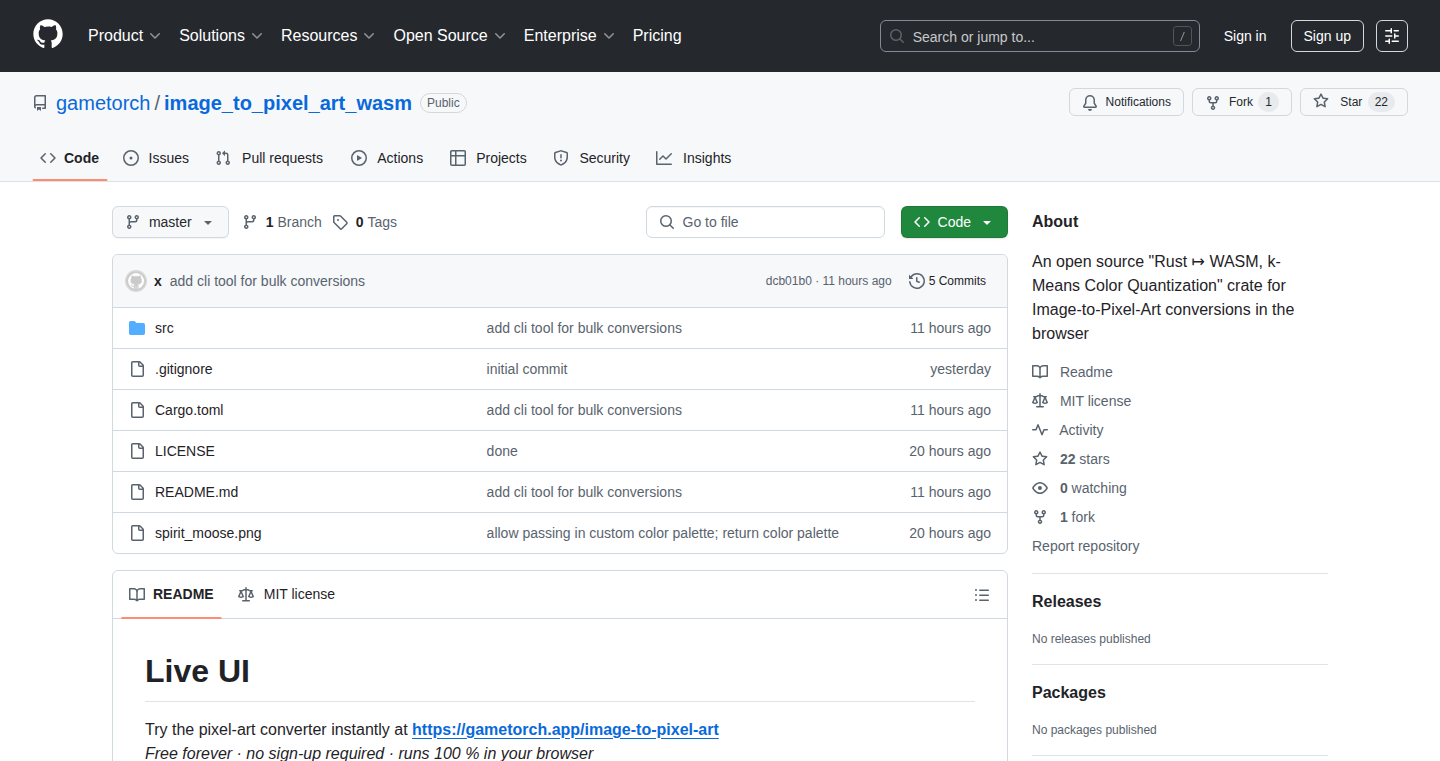
Task: Click the Notifications bell button
Action: (1126, 102)
